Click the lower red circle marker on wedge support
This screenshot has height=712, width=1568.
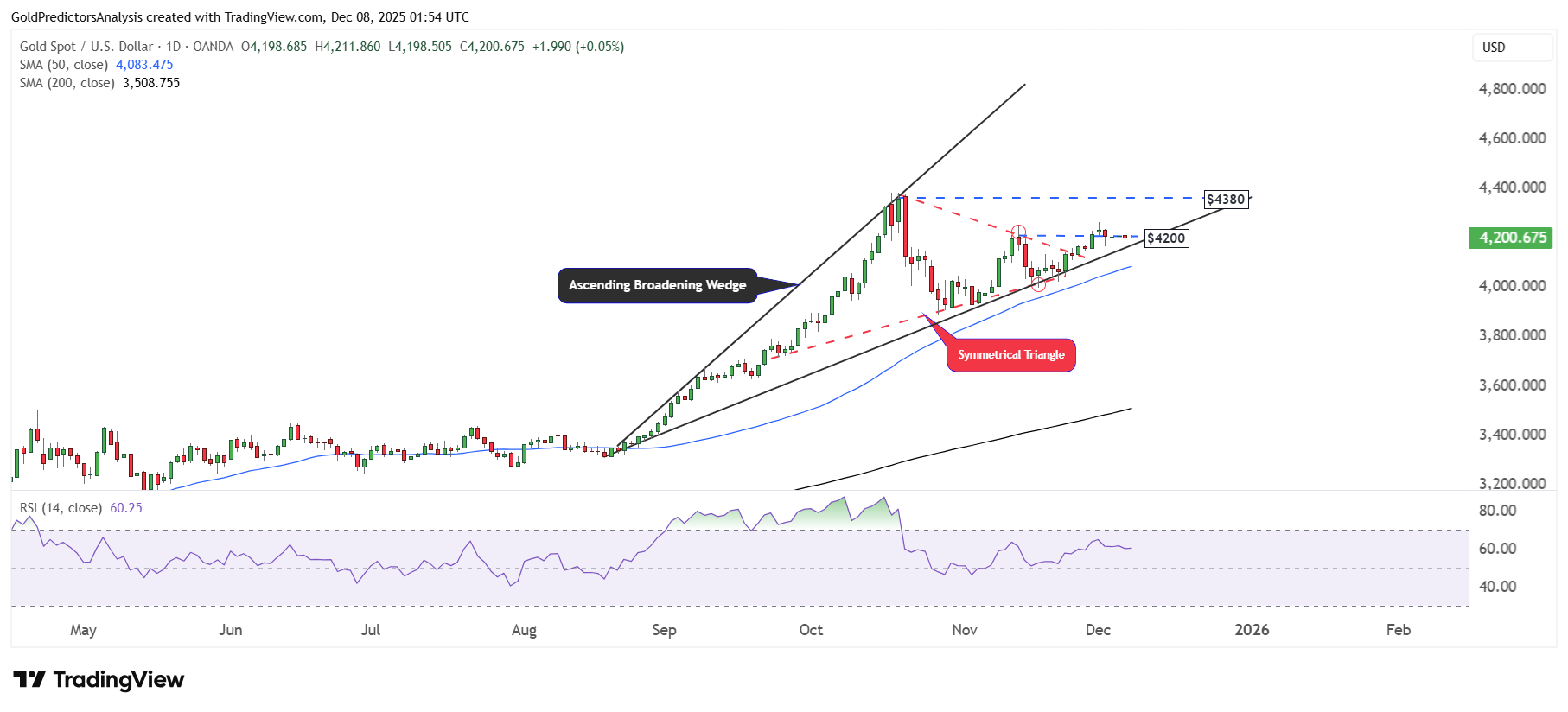click(1038, 283)
